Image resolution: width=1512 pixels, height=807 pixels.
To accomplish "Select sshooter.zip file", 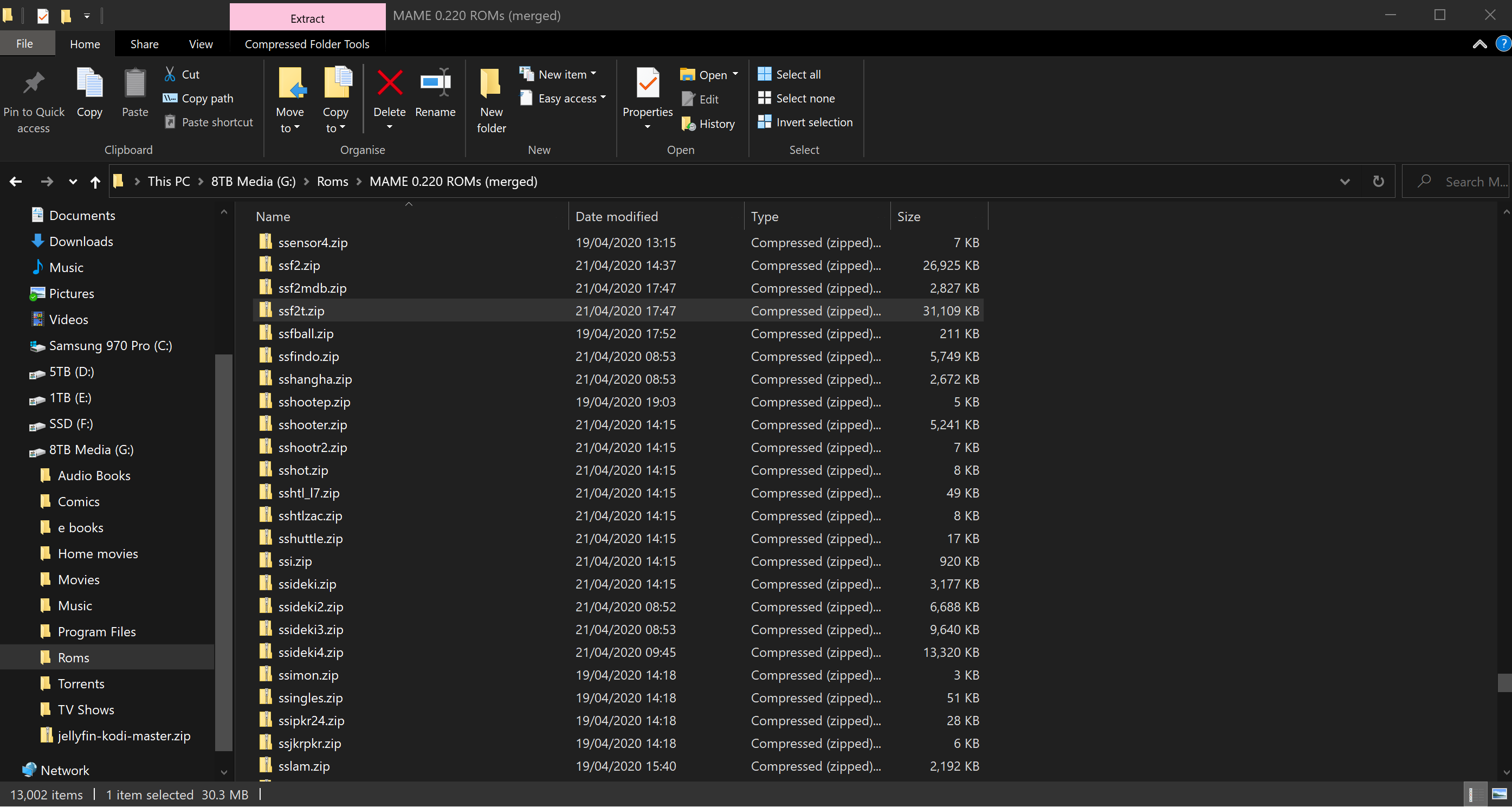I will pos(618,424).
